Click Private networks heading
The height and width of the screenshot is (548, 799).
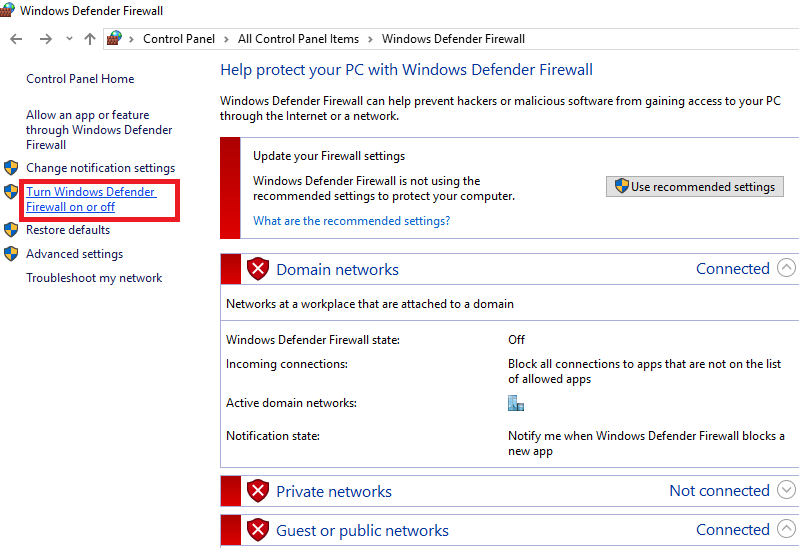pos(334,491)
